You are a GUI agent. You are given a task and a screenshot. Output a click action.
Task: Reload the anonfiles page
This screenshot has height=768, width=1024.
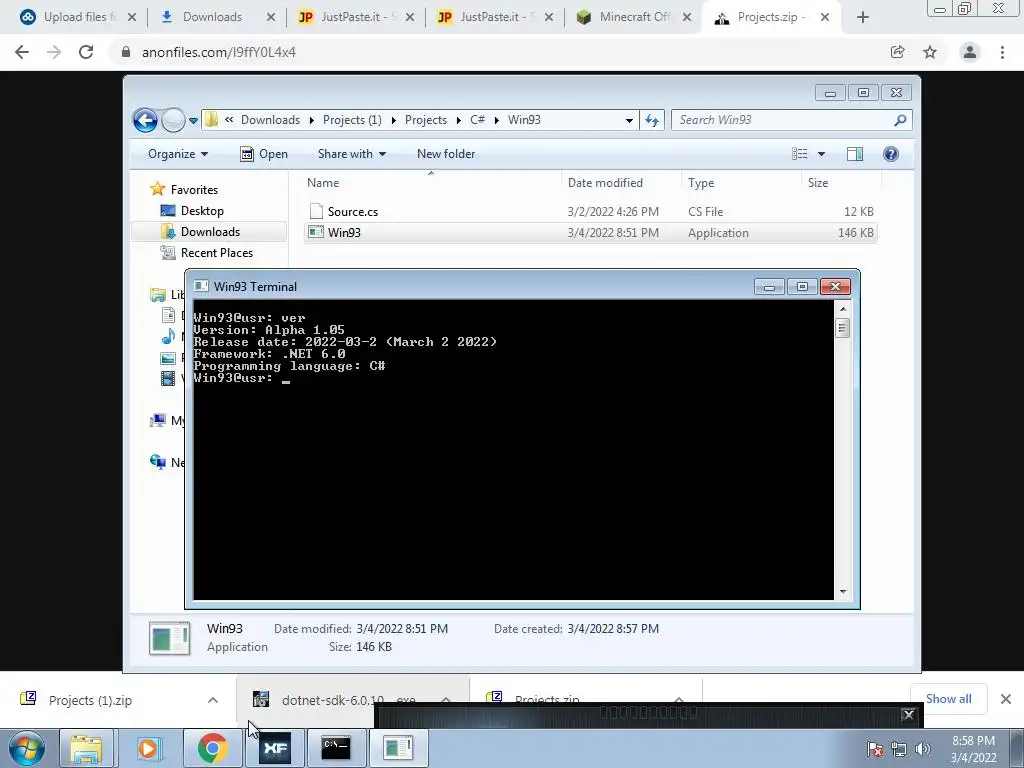click(x=86, y=52)
